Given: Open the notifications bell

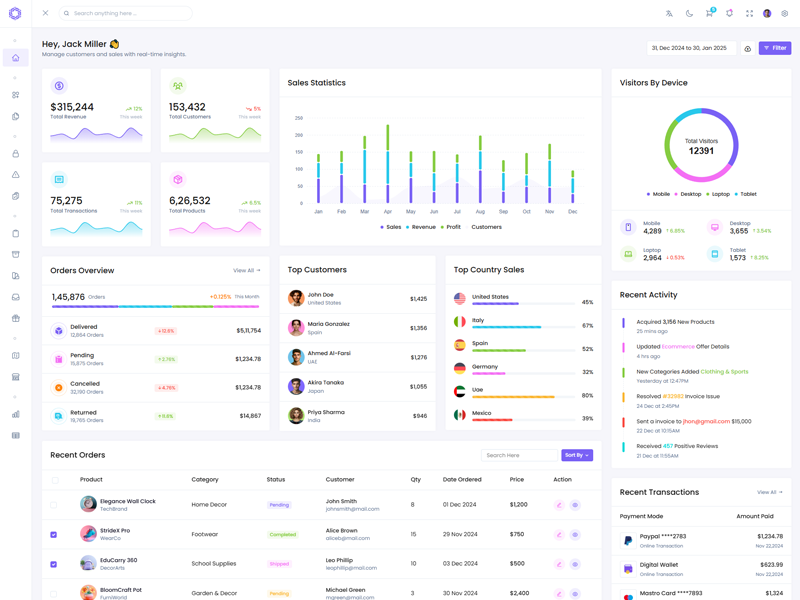Looking at the screenshot, I should (729, 14).
